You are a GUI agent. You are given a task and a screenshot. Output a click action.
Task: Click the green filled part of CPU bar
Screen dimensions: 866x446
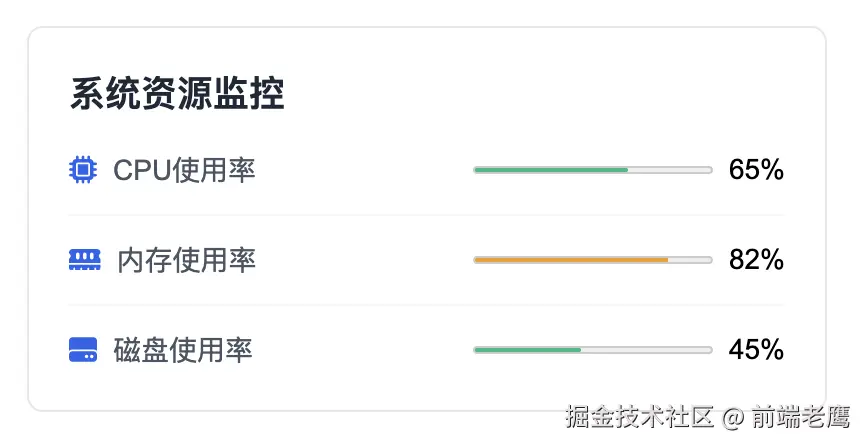pyautogui.click(x=550, y=170)
